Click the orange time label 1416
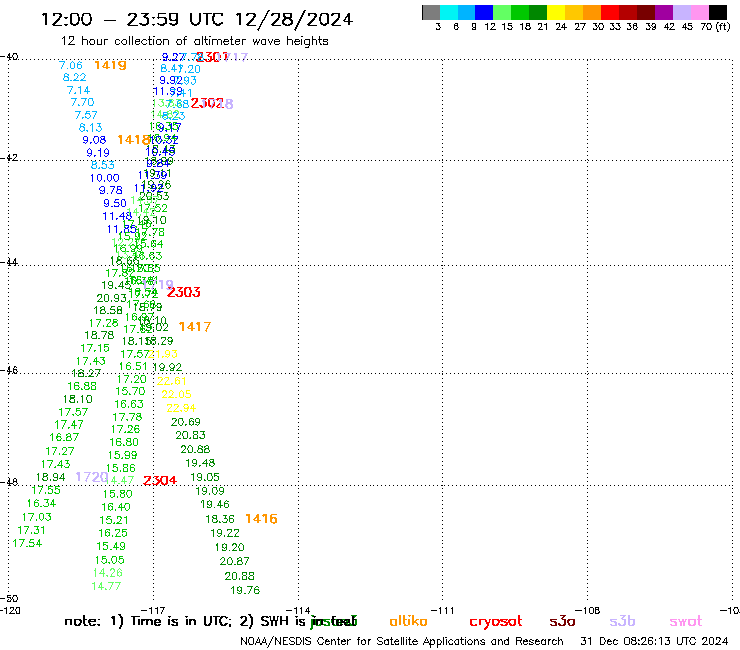 (261, 519)
